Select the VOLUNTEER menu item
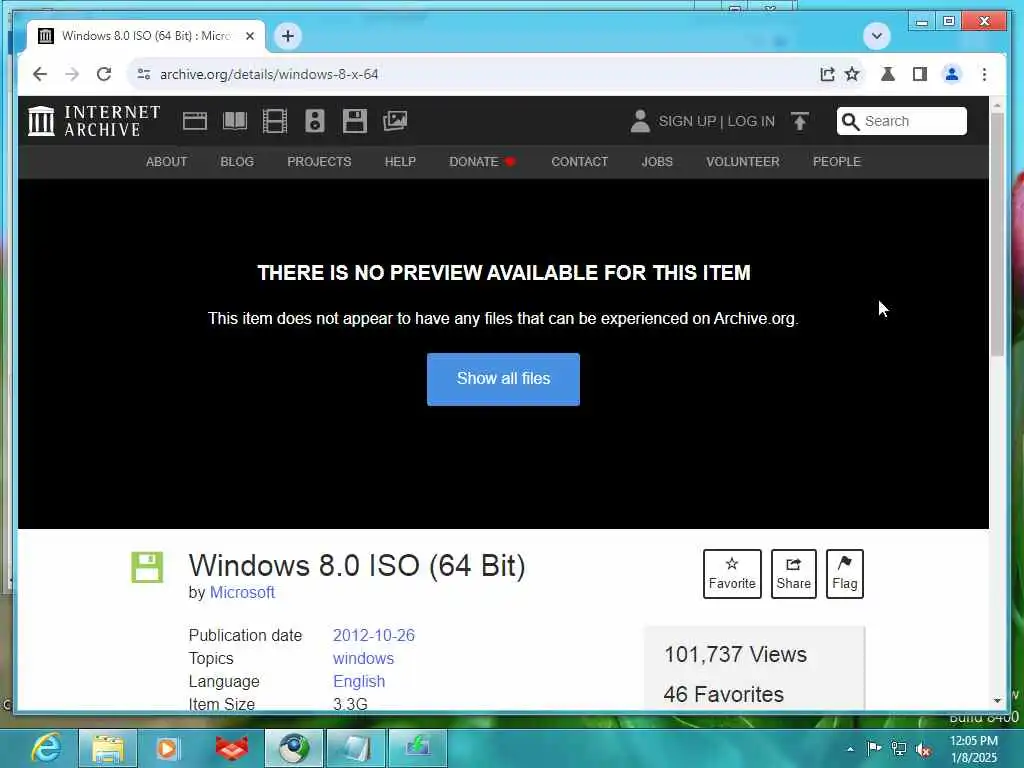1024x768 pixels. [743, 161]
